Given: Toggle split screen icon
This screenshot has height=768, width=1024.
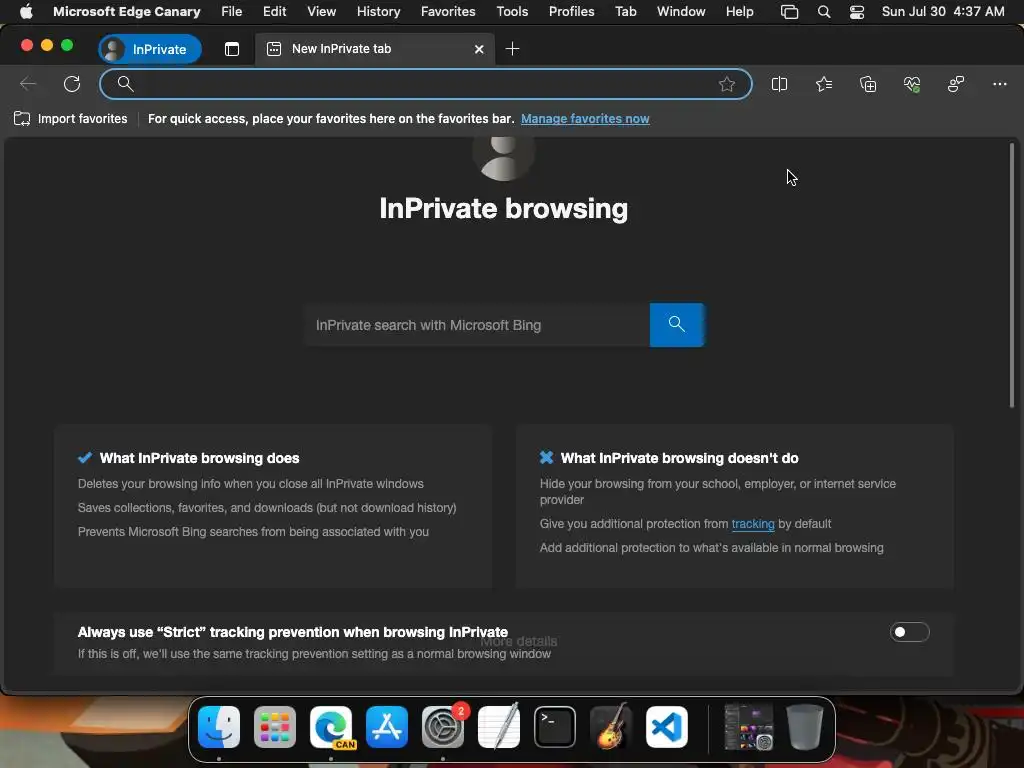Looking at the screenshot, I should coord(779,84).
